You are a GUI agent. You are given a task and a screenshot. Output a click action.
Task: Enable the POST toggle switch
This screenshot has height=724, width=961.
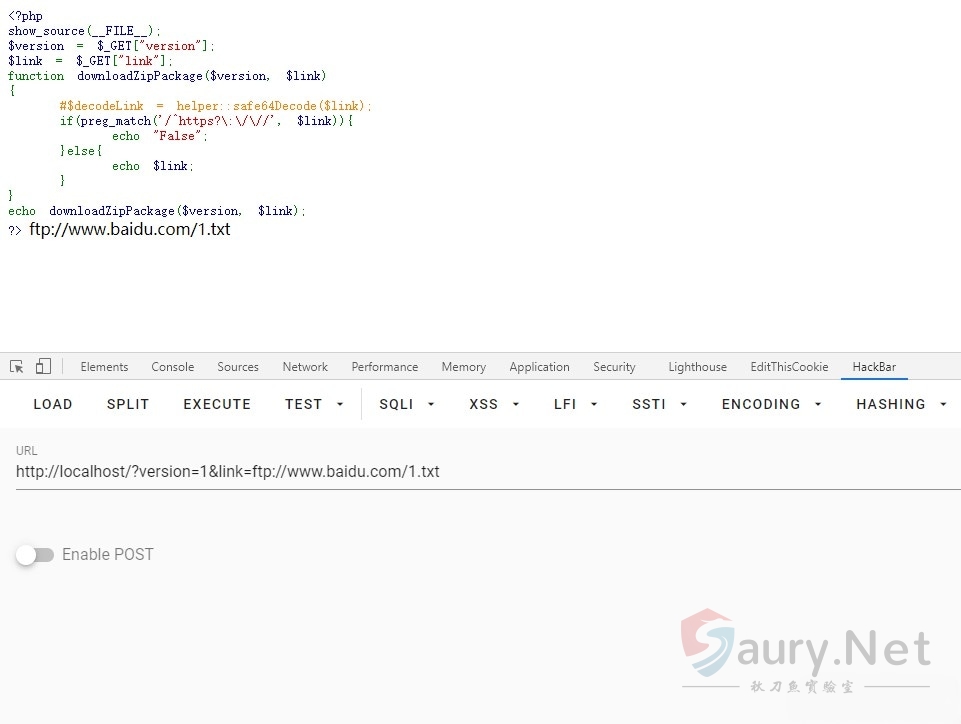35,555
